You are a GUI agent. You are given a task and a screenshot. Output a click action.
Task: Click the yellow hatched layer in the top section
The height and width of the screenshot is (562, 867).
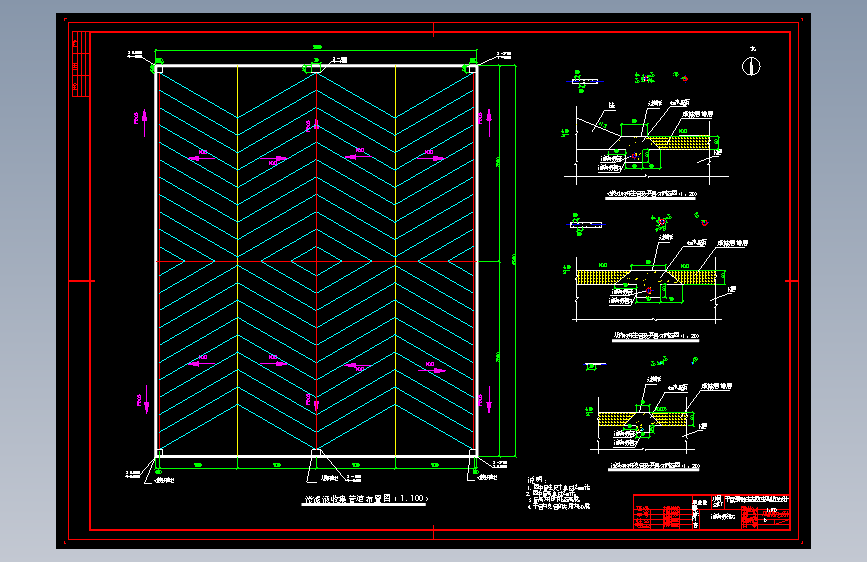click(x=682, y=142)
